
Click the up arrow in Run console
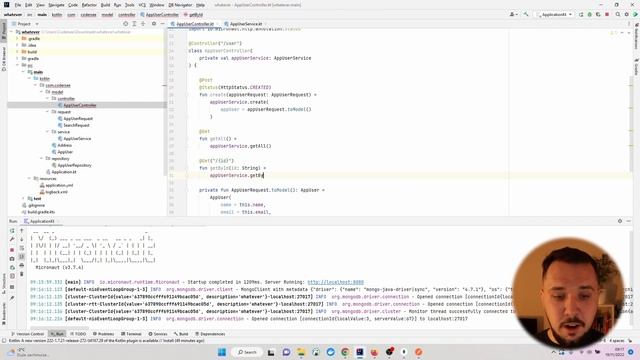pyautogui.click(x=22, y=231)
